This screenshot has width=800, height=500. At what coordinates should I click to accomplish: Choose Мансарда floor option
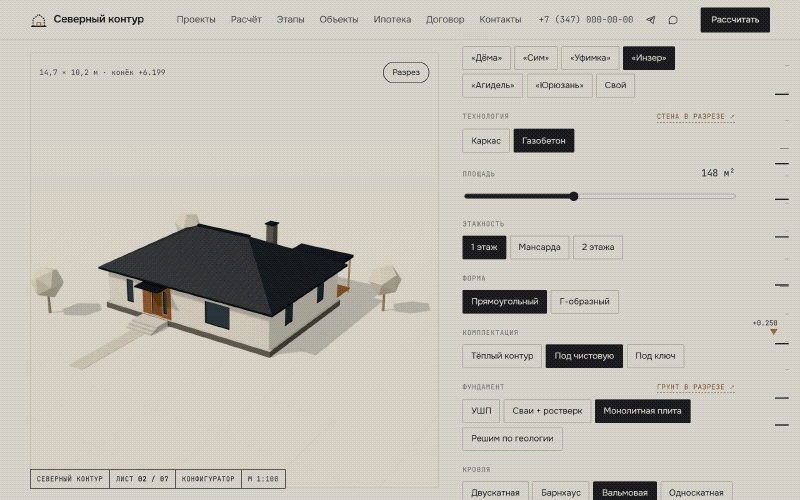(539, 247)
